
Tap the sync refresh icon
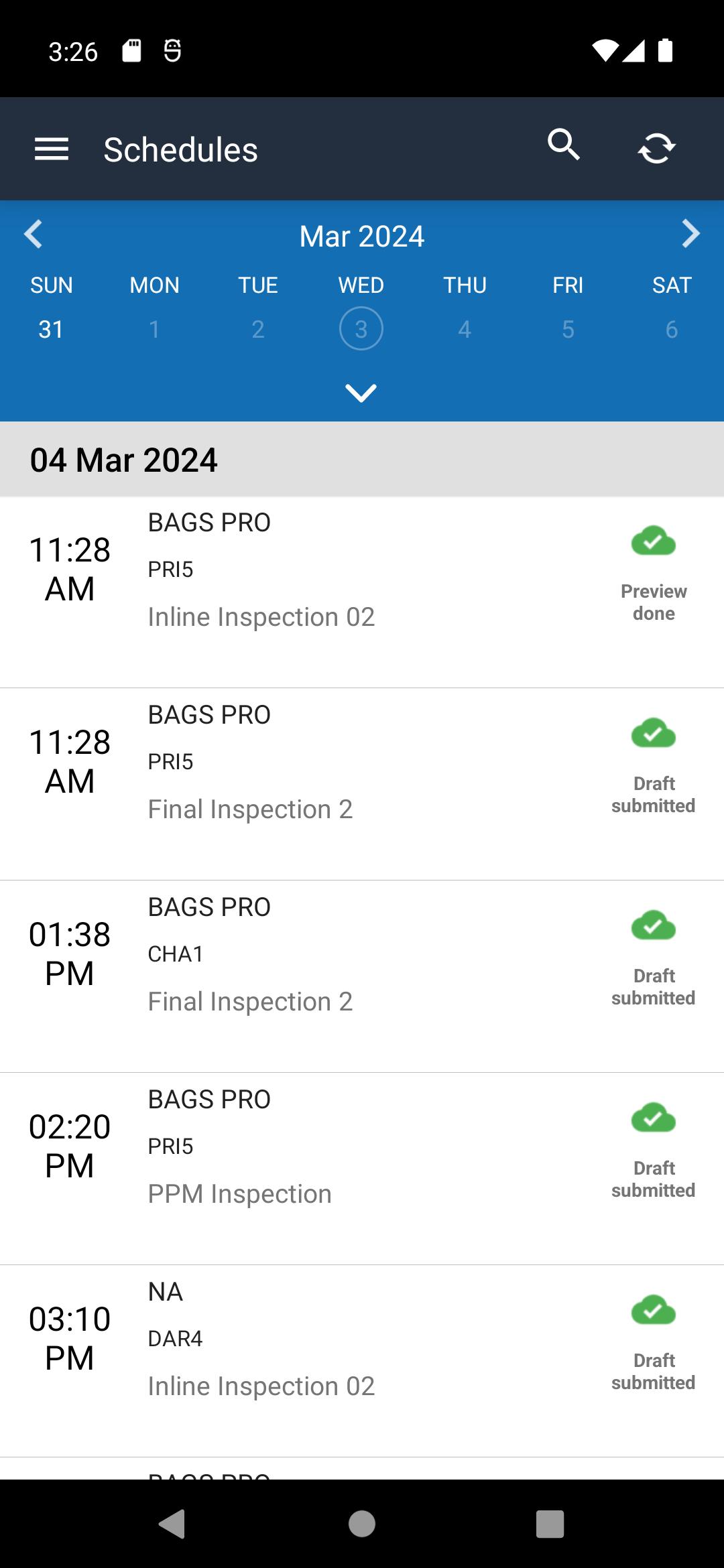click(x=656, y=147)
